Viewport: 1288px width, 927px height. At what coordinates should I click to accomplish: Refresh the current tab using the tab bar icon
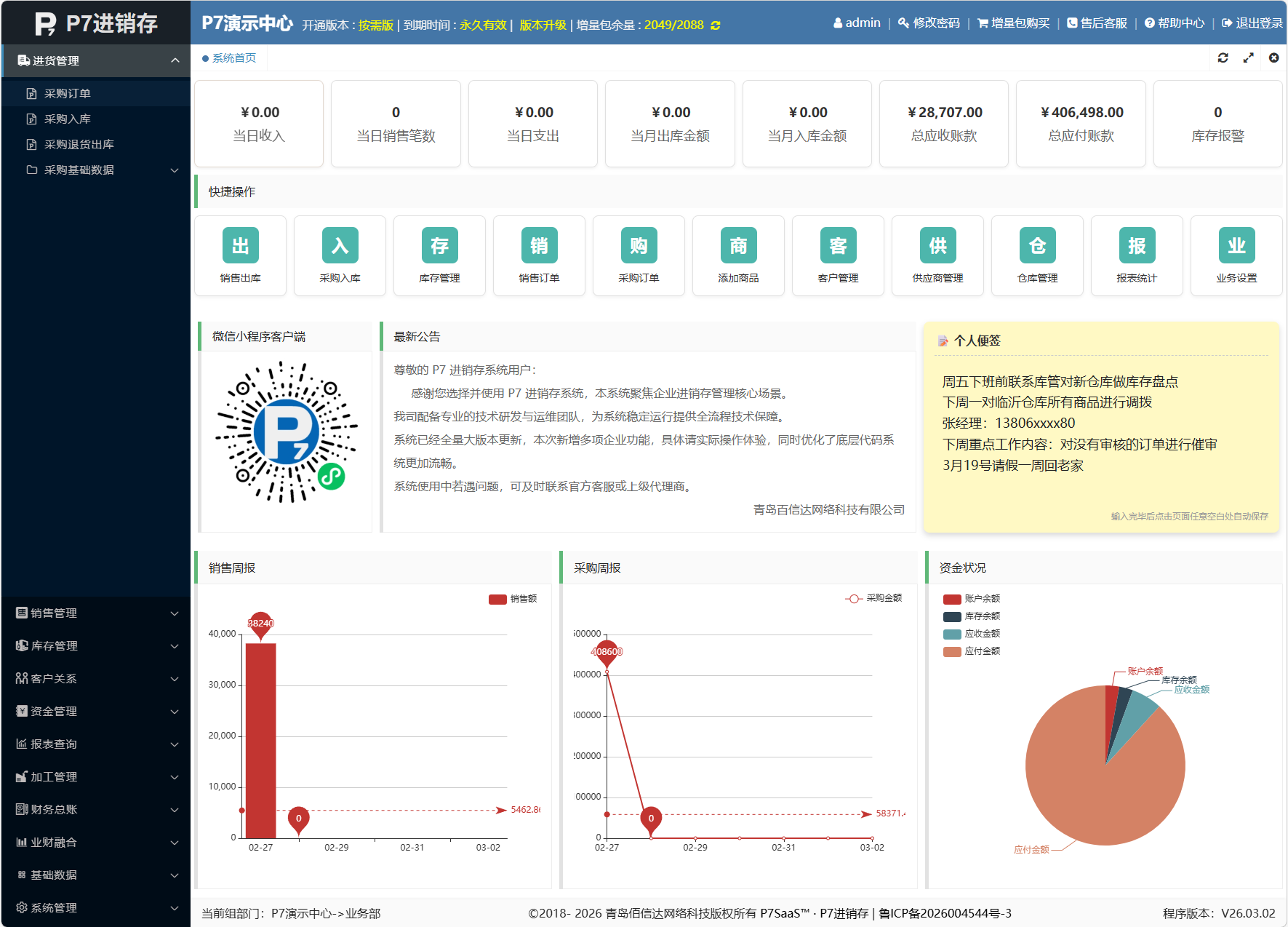point(1223,58)
